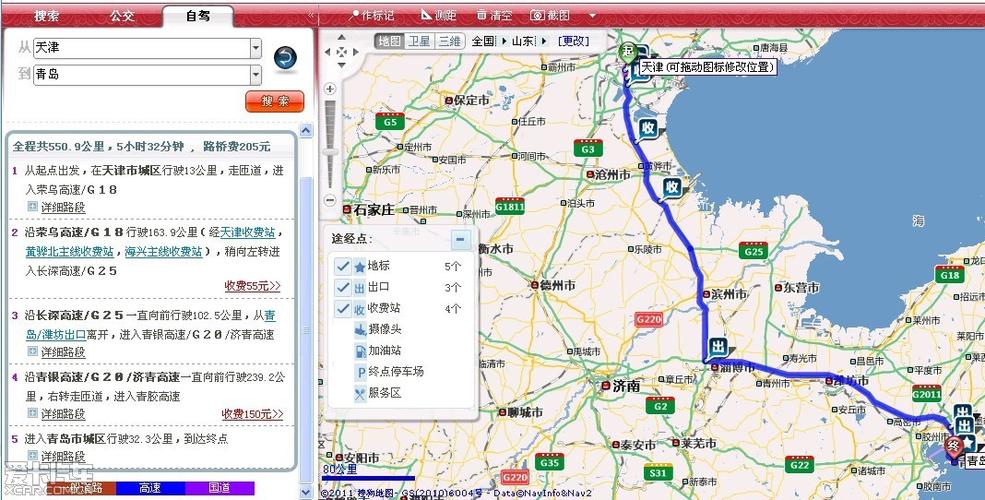Switch map view to 三维
The width and height of the screenshot is (985, 500).
(449, 41)
